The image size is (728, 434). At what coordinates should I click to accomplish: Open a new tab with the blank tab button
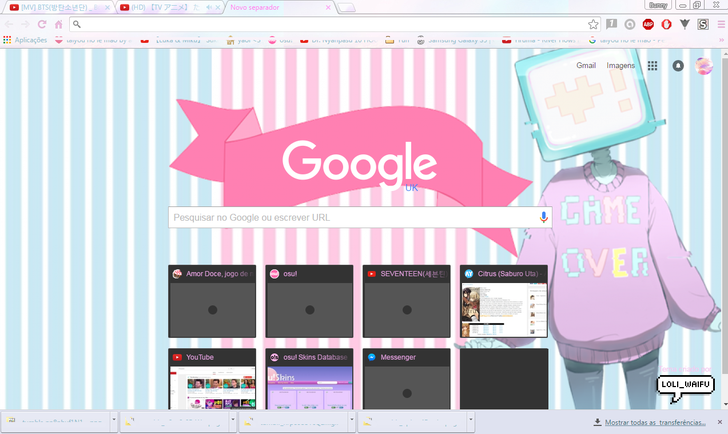[346, 7]
